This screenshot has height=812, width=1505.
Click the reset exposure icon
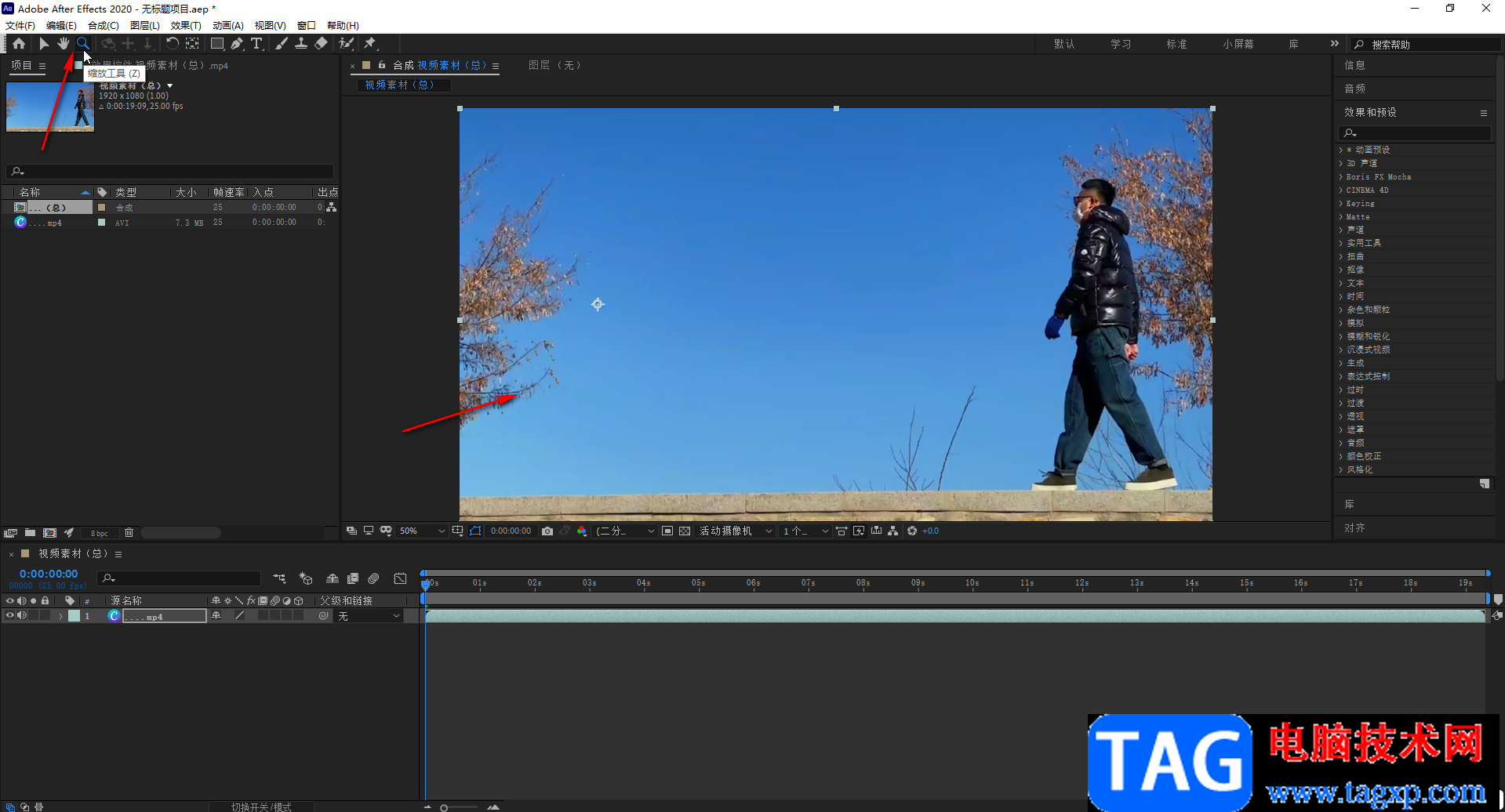pos(912,531)
